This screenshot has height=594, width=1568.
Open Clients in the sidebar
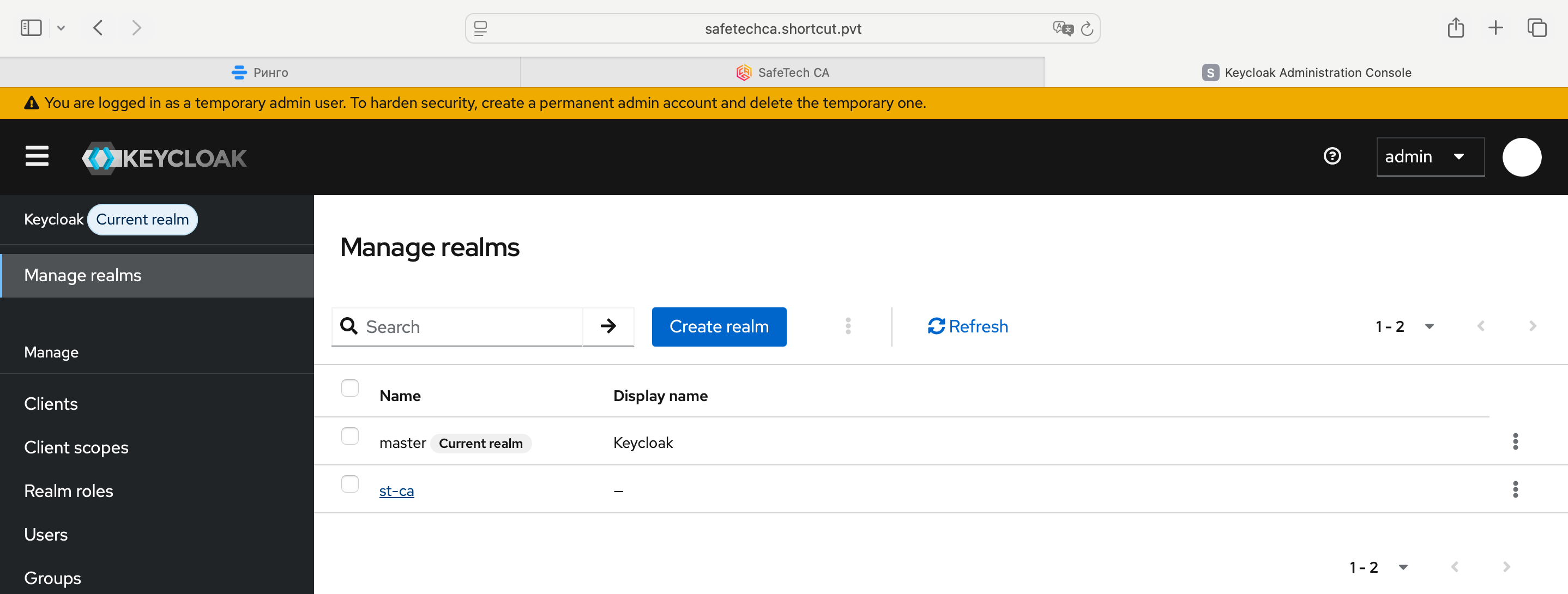coord(51,404)
